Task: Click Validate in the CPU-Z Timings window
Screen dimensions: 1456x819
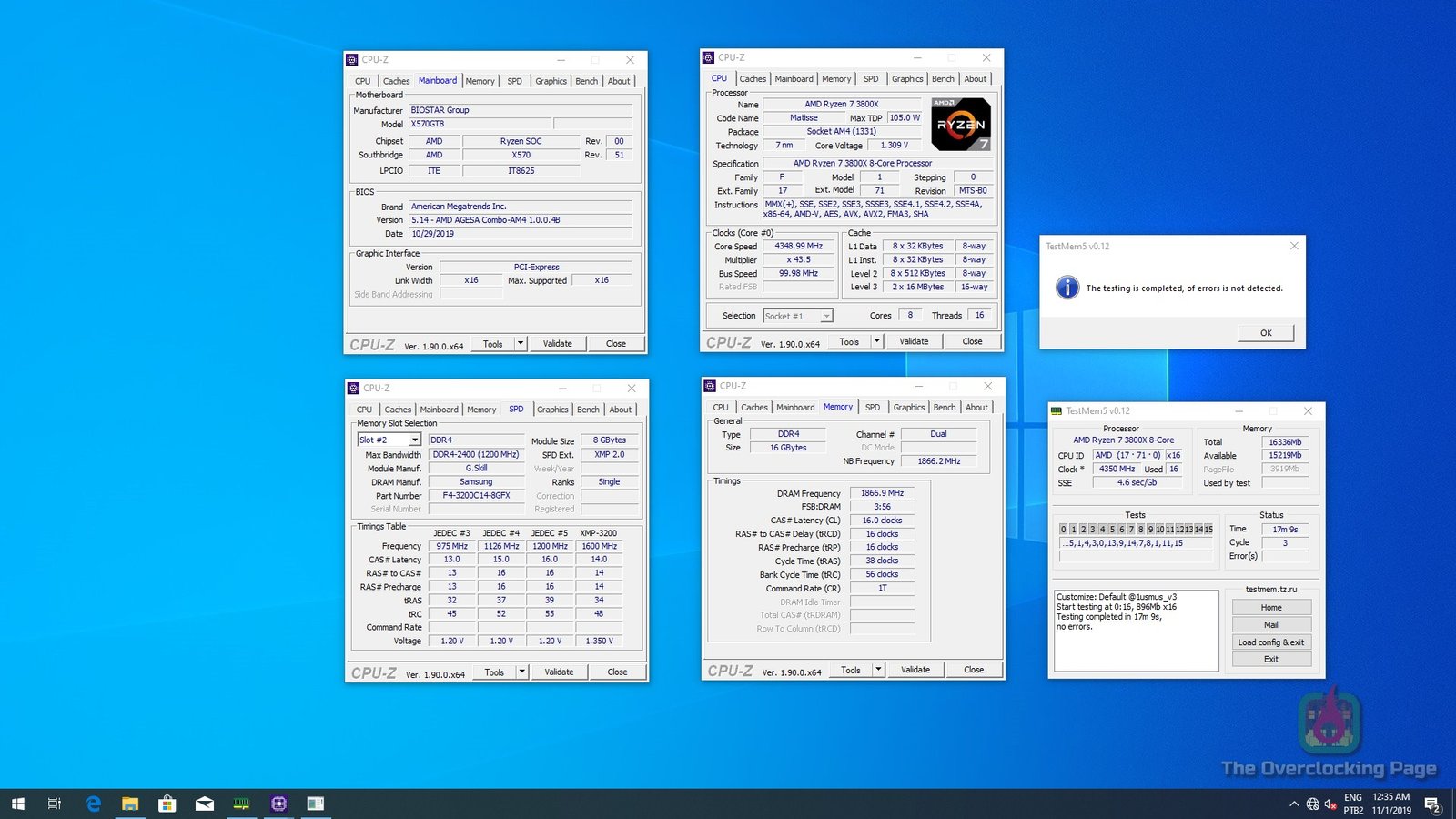Action: 915,670
